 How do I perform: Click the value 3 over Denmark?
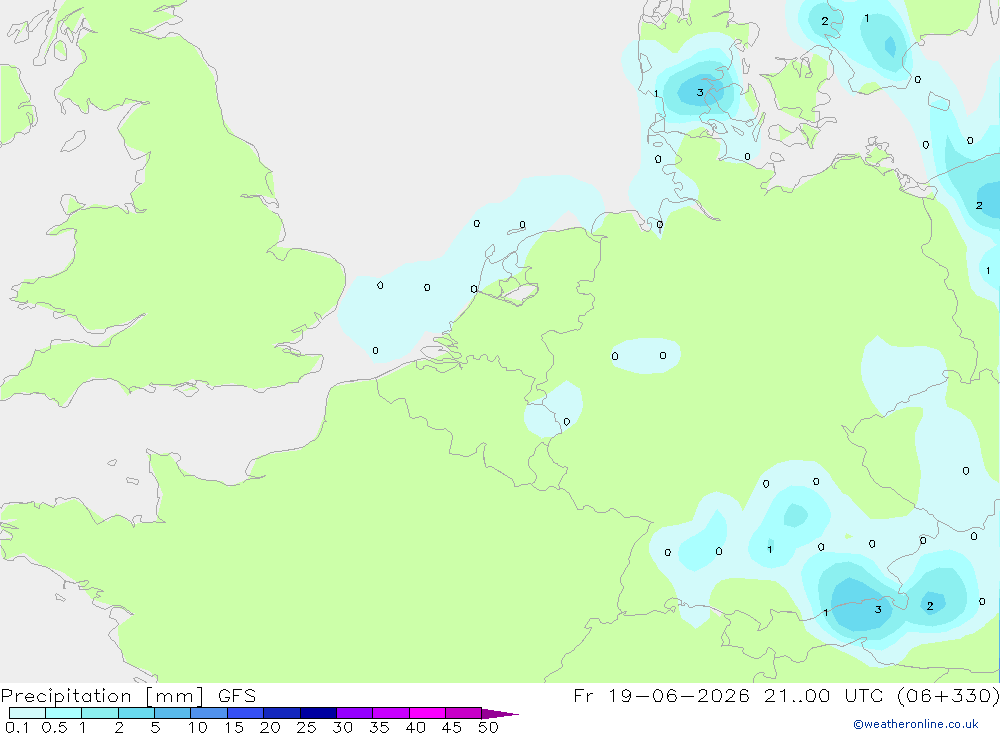pos(700,93)
